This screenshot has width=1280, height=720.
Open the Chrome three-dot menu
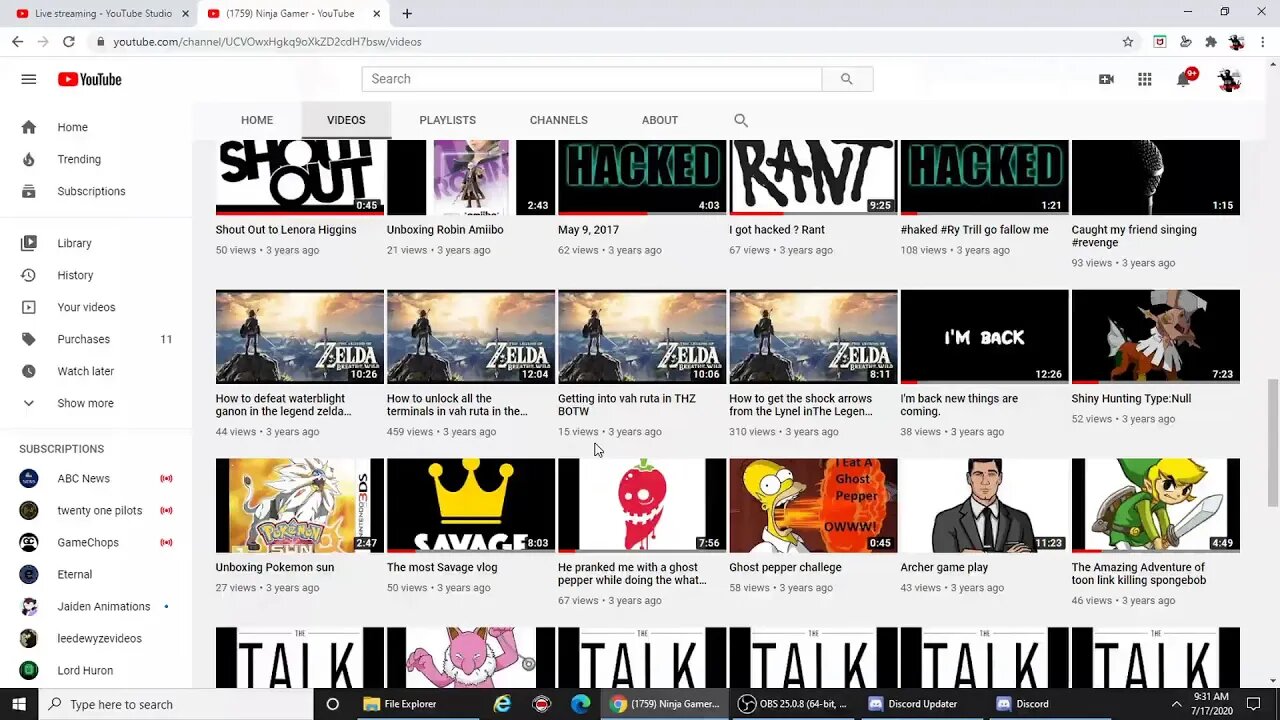click(x=1263, y=42)
